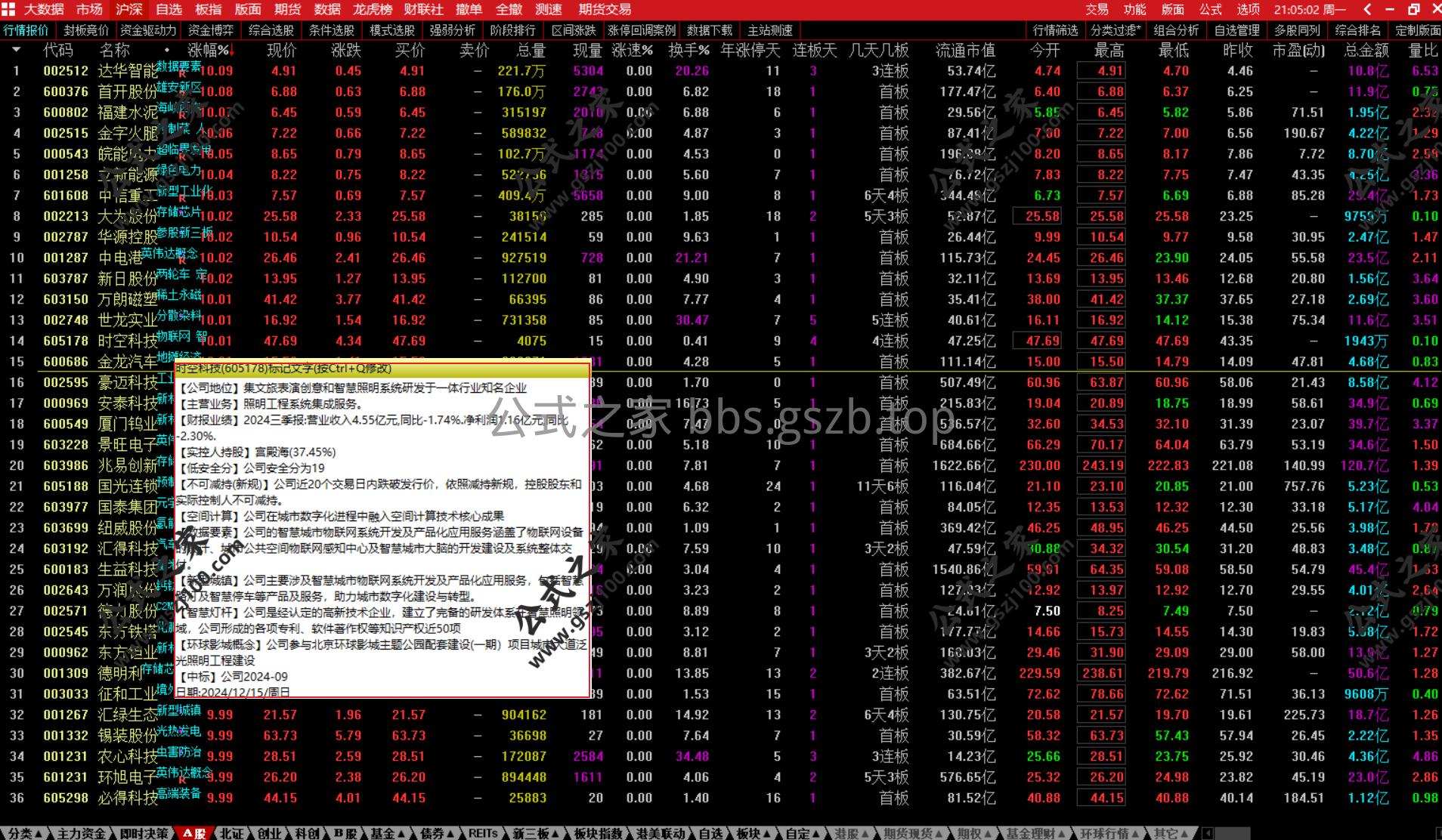Switch to the 涨停回调案例 tab

pos(642,30)
